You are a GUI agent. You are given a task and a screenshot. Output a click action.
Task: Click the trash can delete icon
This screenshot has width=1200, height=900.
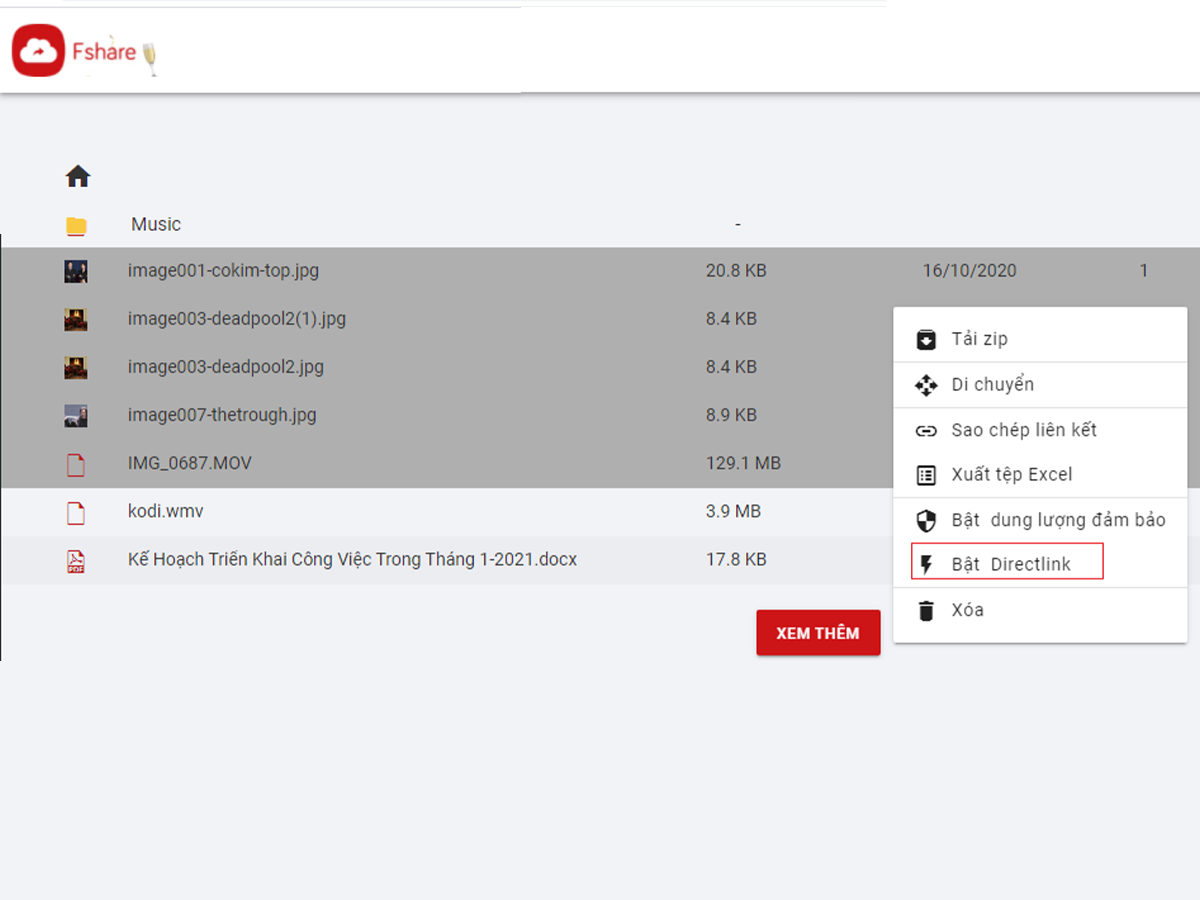[926, 610]
